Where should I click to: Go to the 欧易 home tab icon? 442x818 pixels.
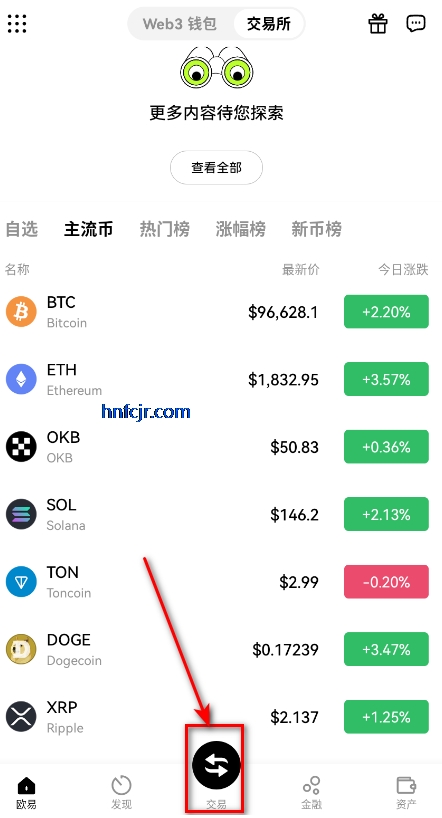coord(26,785)
